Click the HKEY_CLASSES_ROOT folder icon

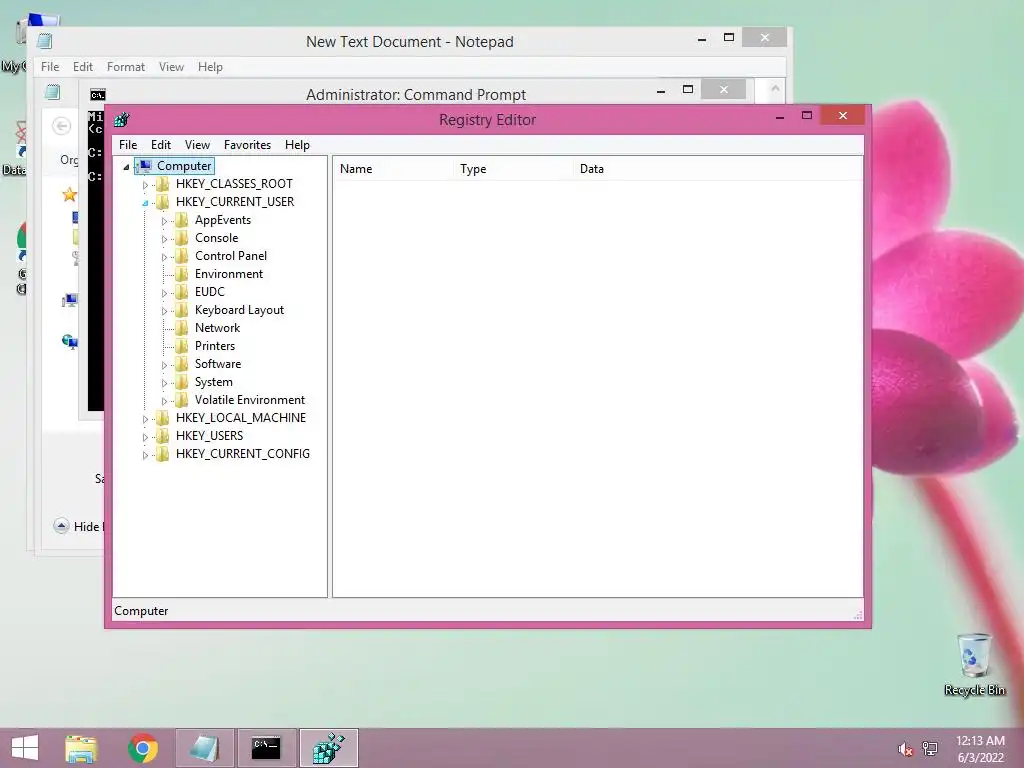pos(163,184)
